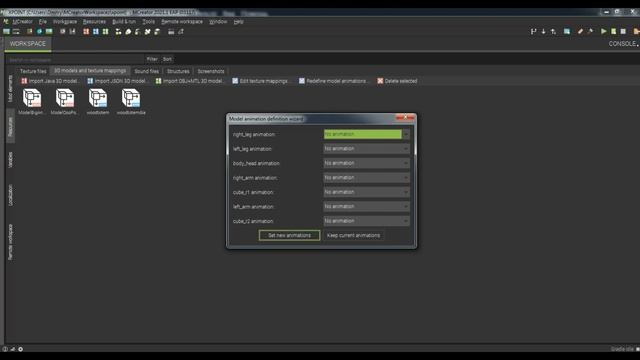The height and width of the screenshot is (360, 640).
Task: Open the File menu
Action: [43, 21]
